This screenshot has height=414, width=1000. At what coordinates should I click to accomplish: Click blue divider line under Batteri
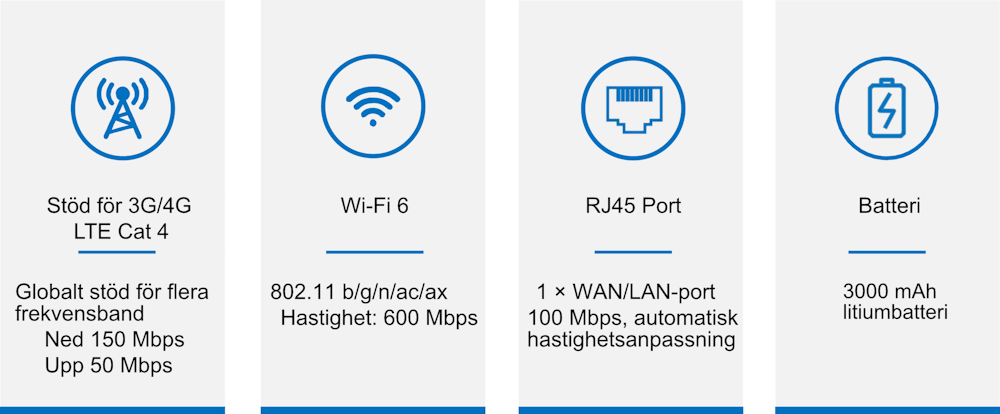click(x=886, y=252)
